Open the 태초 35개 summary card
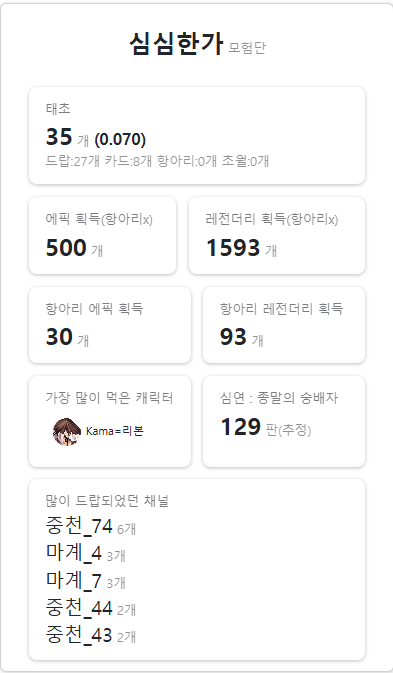 click(197, 136)
